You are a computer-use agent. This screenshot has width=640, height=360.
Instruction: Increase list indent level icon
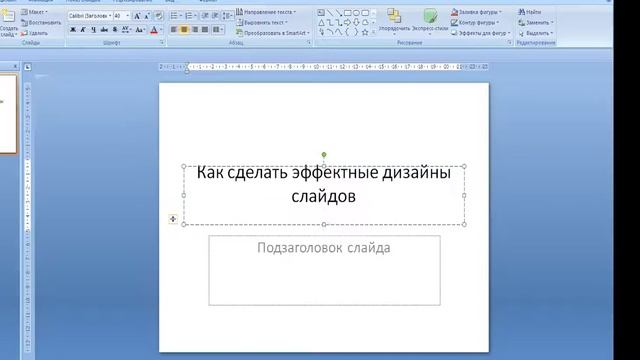pos(215,16)
